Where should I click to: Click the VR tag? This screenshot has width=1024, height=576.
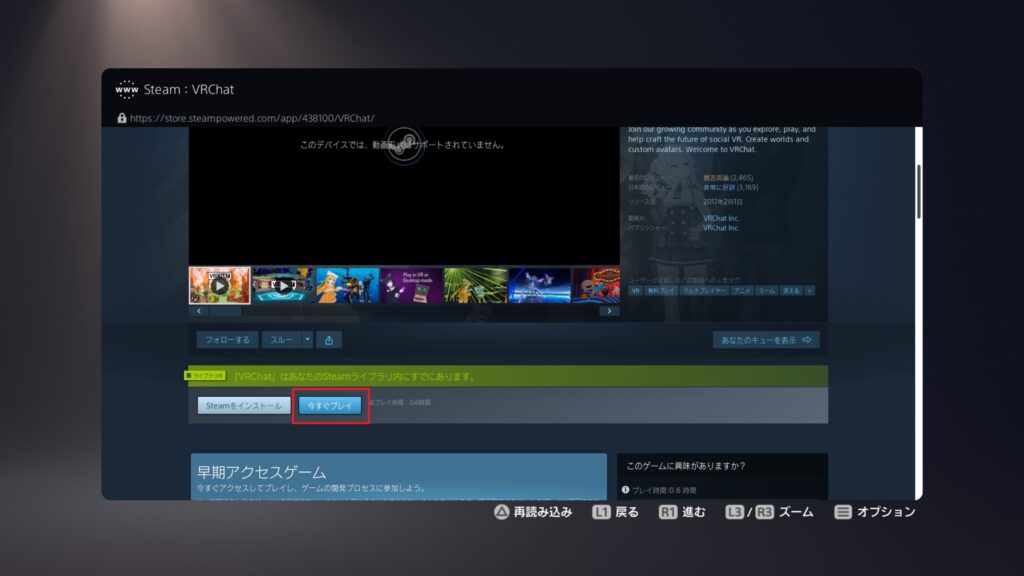(635, 291)
